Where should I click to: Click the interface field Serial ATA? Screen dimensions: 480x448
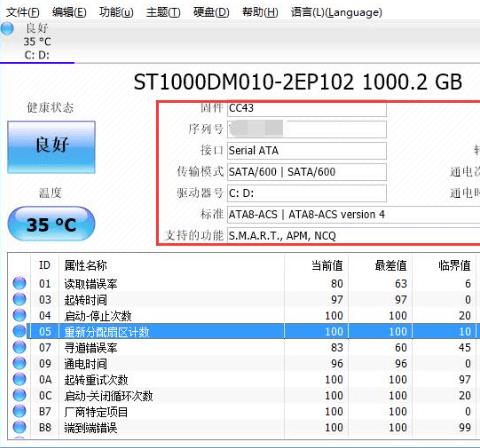point(307,151)
